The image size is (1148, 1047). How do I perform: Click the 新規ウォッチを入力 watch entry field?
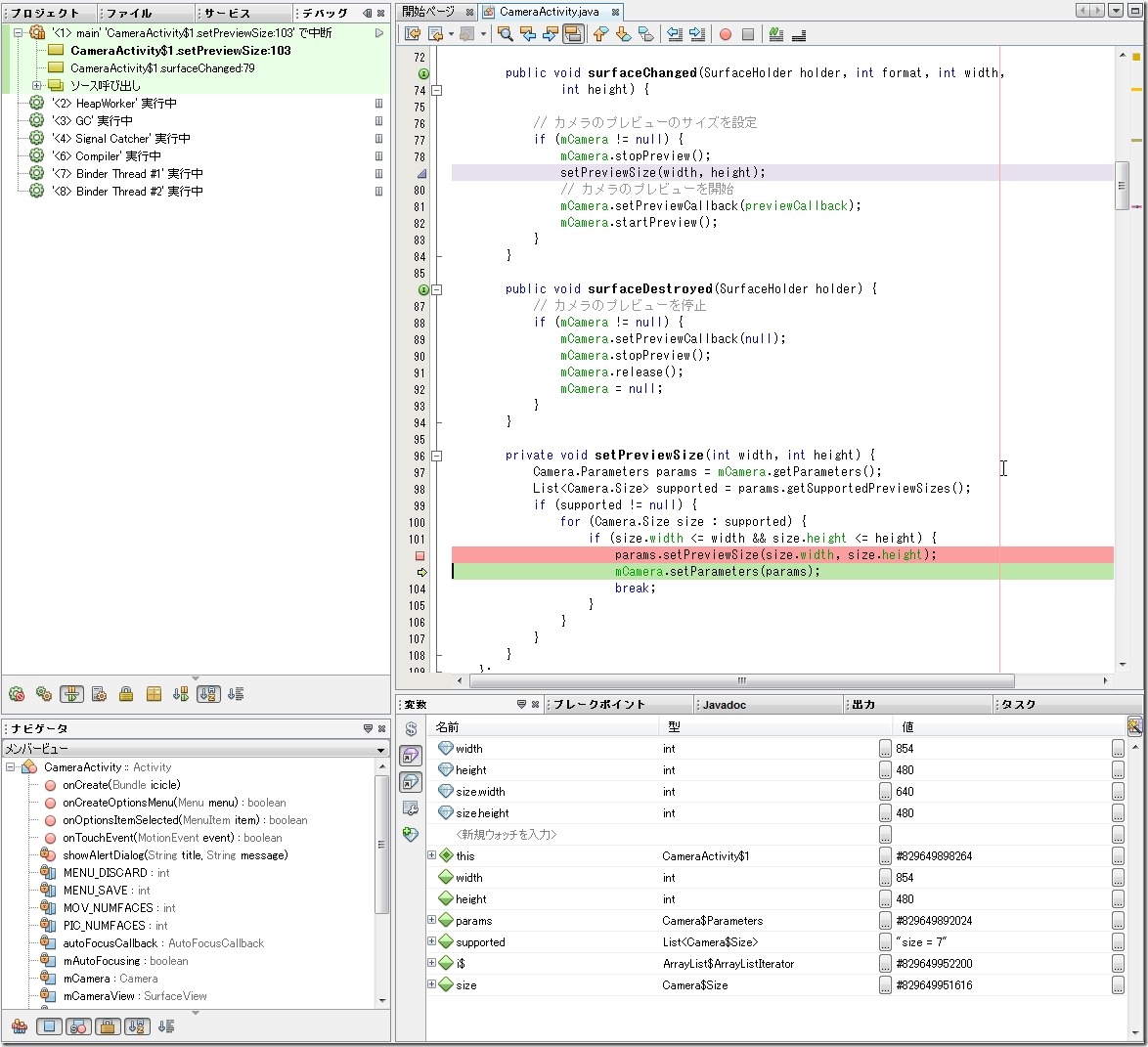click(507, 835)
